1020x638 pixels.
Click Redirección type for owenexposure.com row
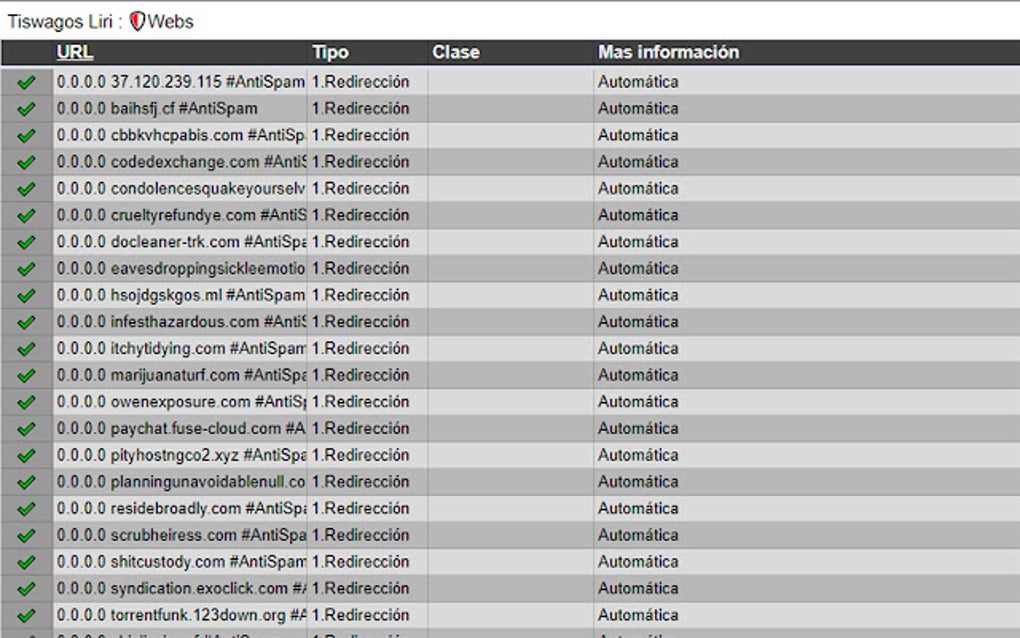pos(361,402)
